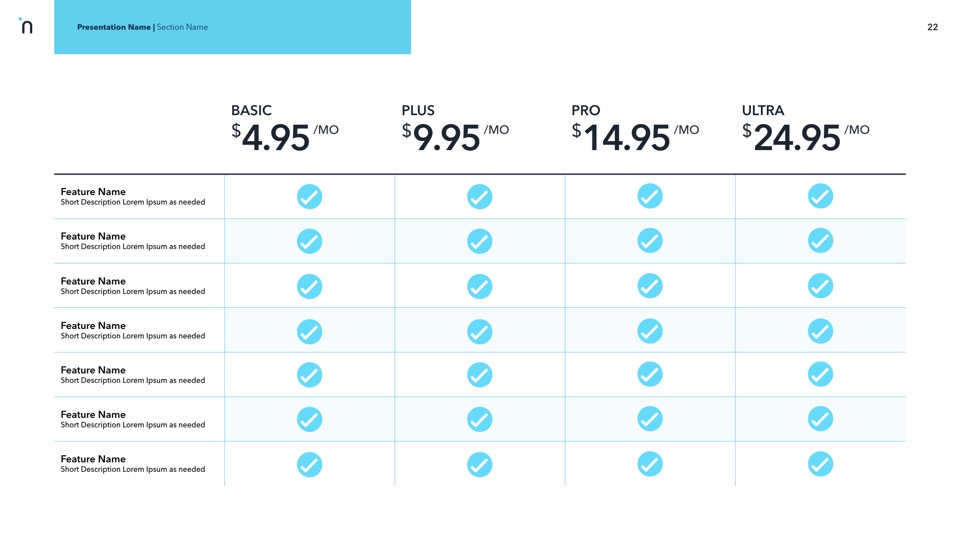
Task: Click the PLUS checkmark in first feature row
Action: (x=480, y=197)
